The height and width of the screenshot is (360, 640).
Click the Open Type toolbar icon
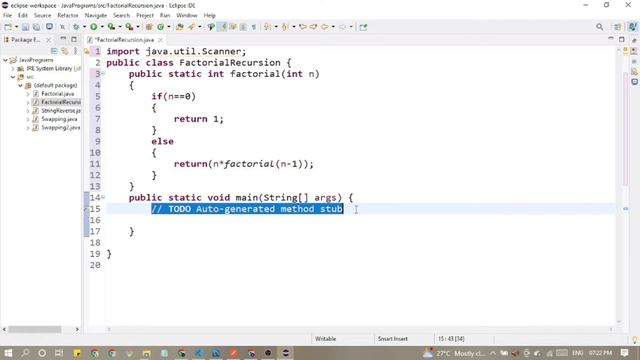pos(180,27)
